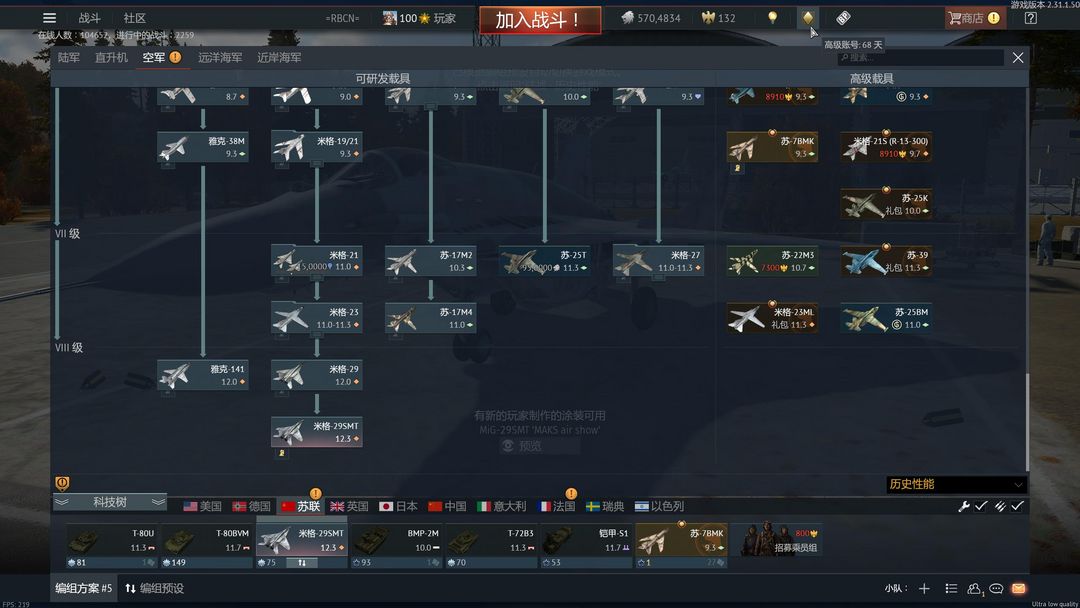Select the 苏-17M2 aircraft
This screenshot has width=1080, height=608.
point(430,261)
